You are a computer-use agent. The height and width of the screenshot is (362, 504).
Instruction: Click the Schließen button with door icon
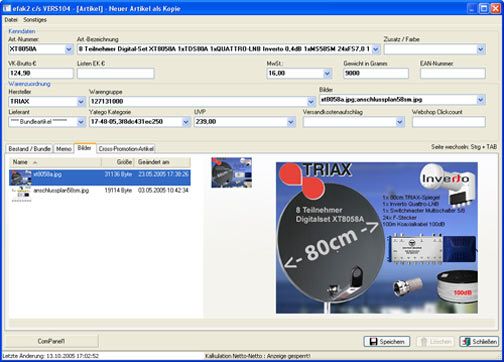479,341
